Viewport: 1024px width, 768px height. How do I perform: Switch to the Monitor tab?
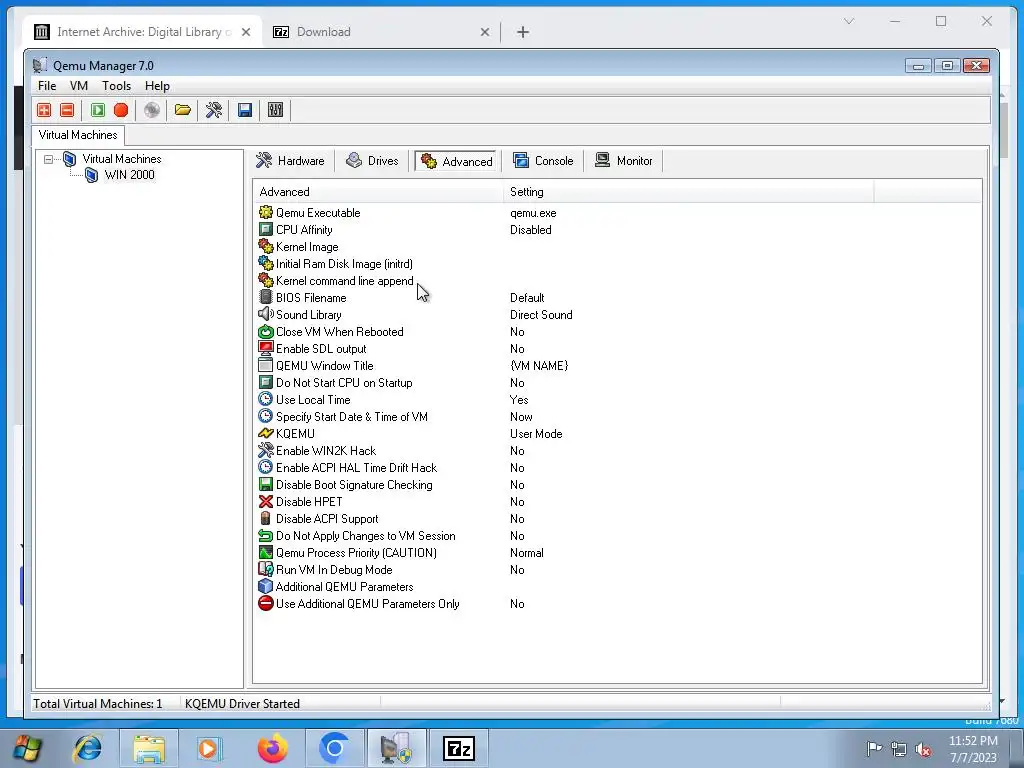pos(624,161)
